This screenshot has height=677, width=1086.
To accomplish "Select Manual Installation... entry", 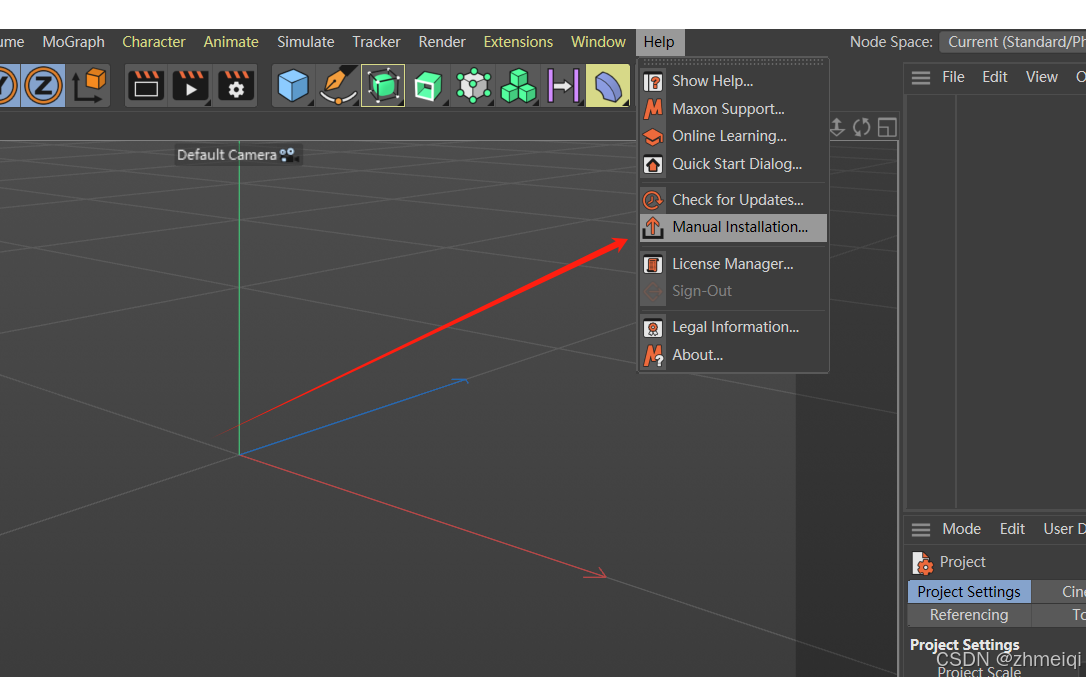I will point(733,227).
